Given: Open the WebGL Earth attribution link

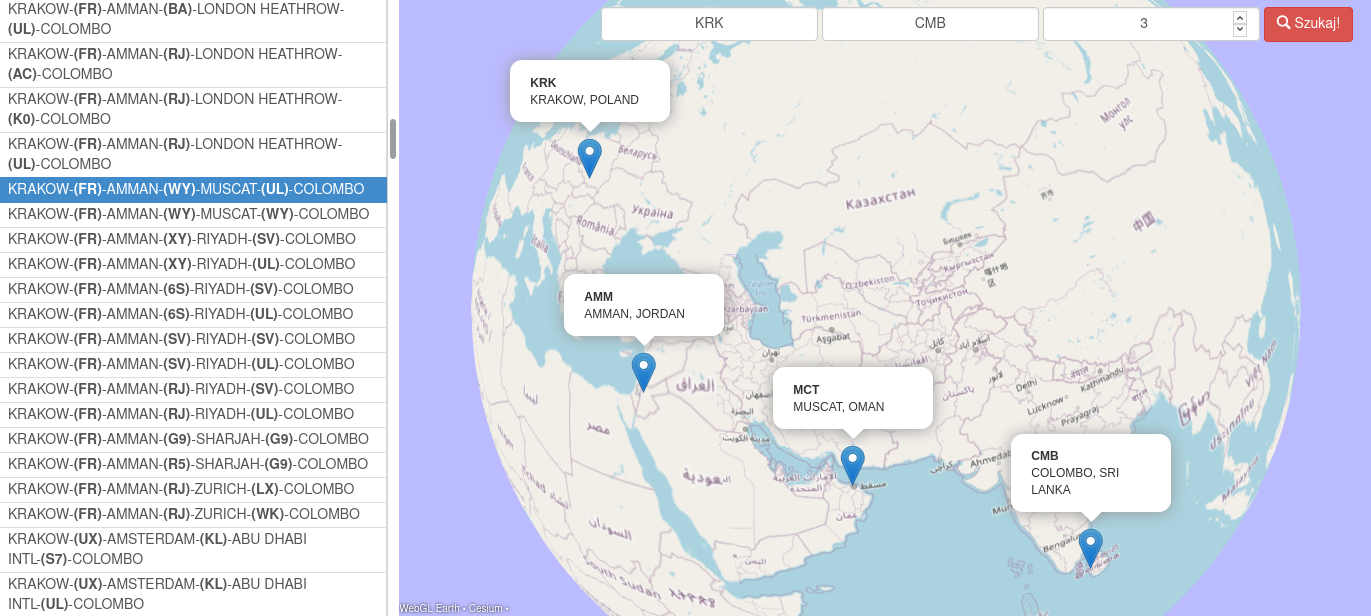Looking at the screenshot, I should (430, 608).
